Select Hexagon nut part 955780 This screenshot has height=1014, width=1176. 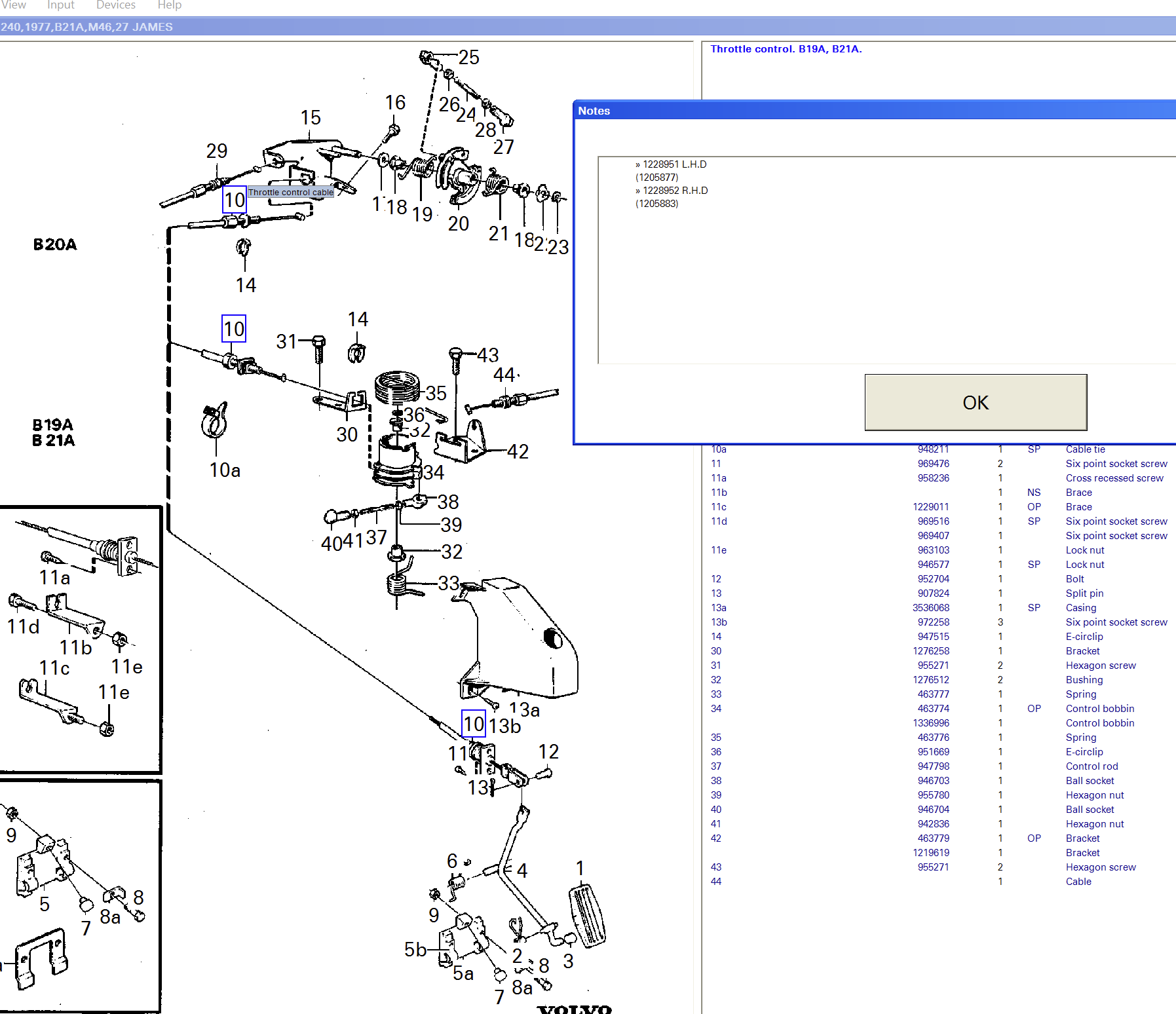pyautogui.click(x=939, y=795)
